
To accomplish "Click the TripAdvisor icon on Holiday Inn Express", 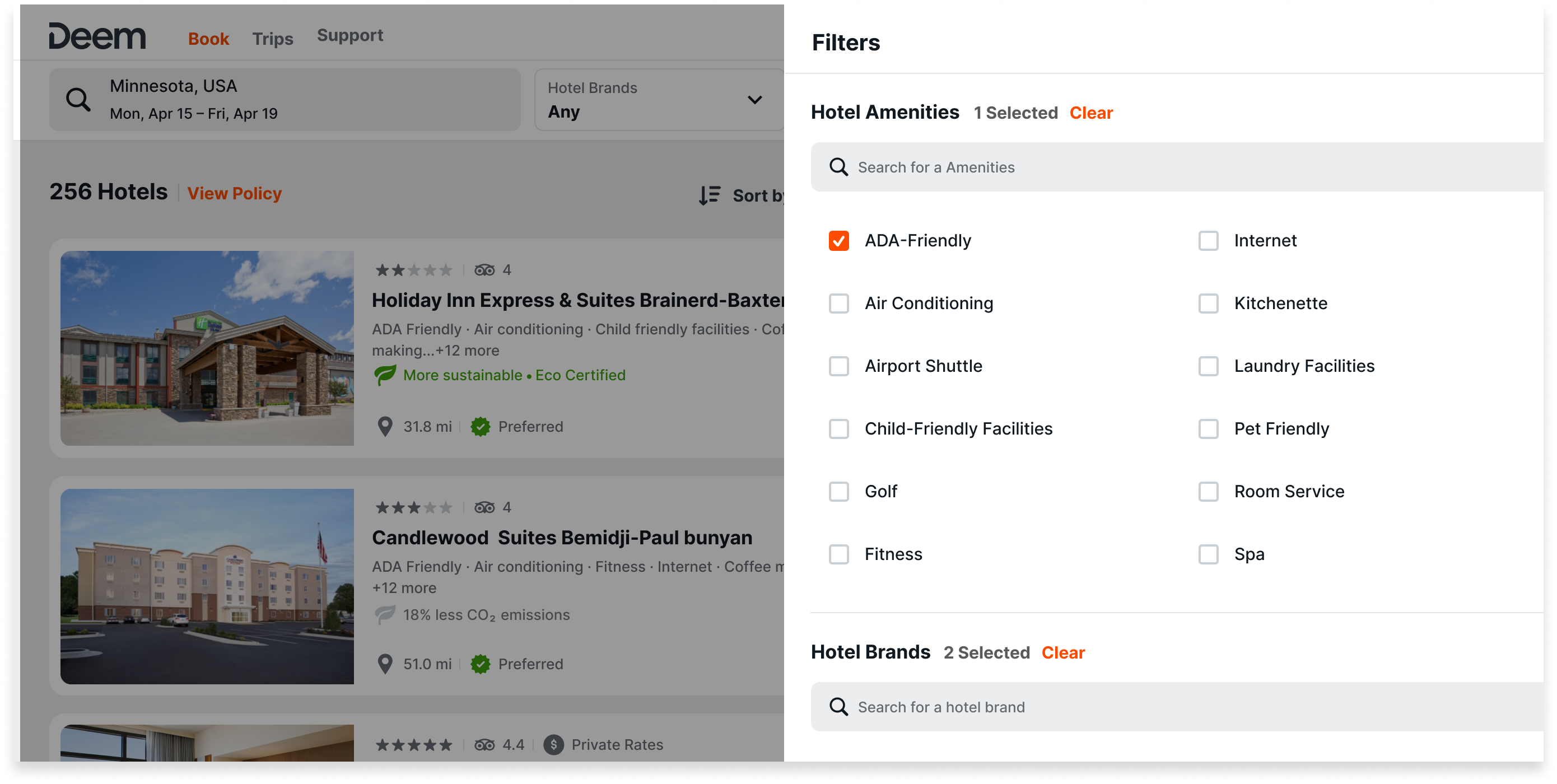I will 484,270.
